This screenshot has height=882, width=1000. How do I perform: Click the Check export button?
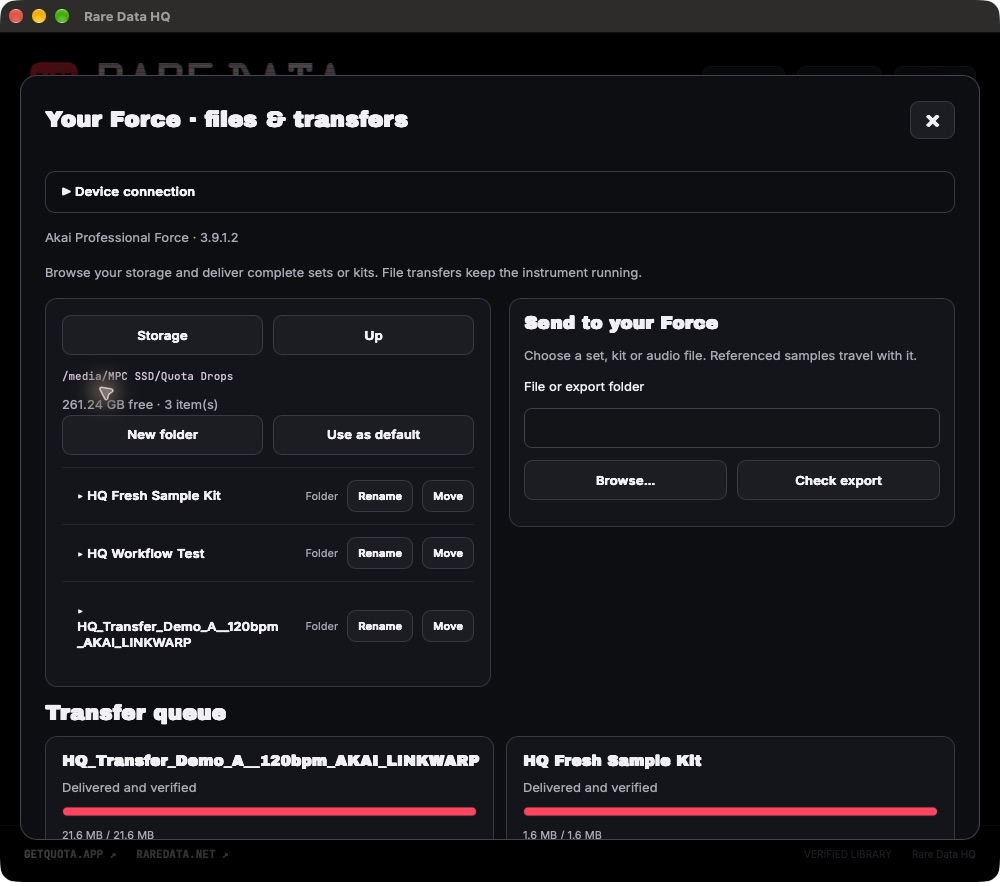[838, 480]
